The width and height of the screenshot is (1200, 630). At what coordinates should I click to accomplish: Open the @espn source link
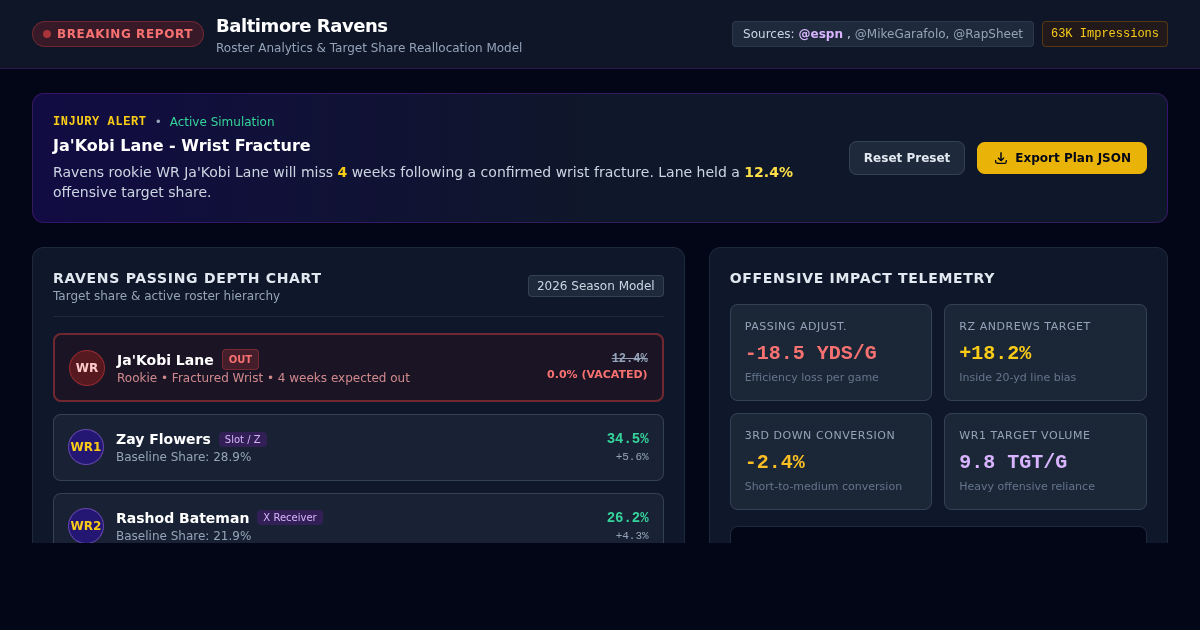[x=820, y=34]
